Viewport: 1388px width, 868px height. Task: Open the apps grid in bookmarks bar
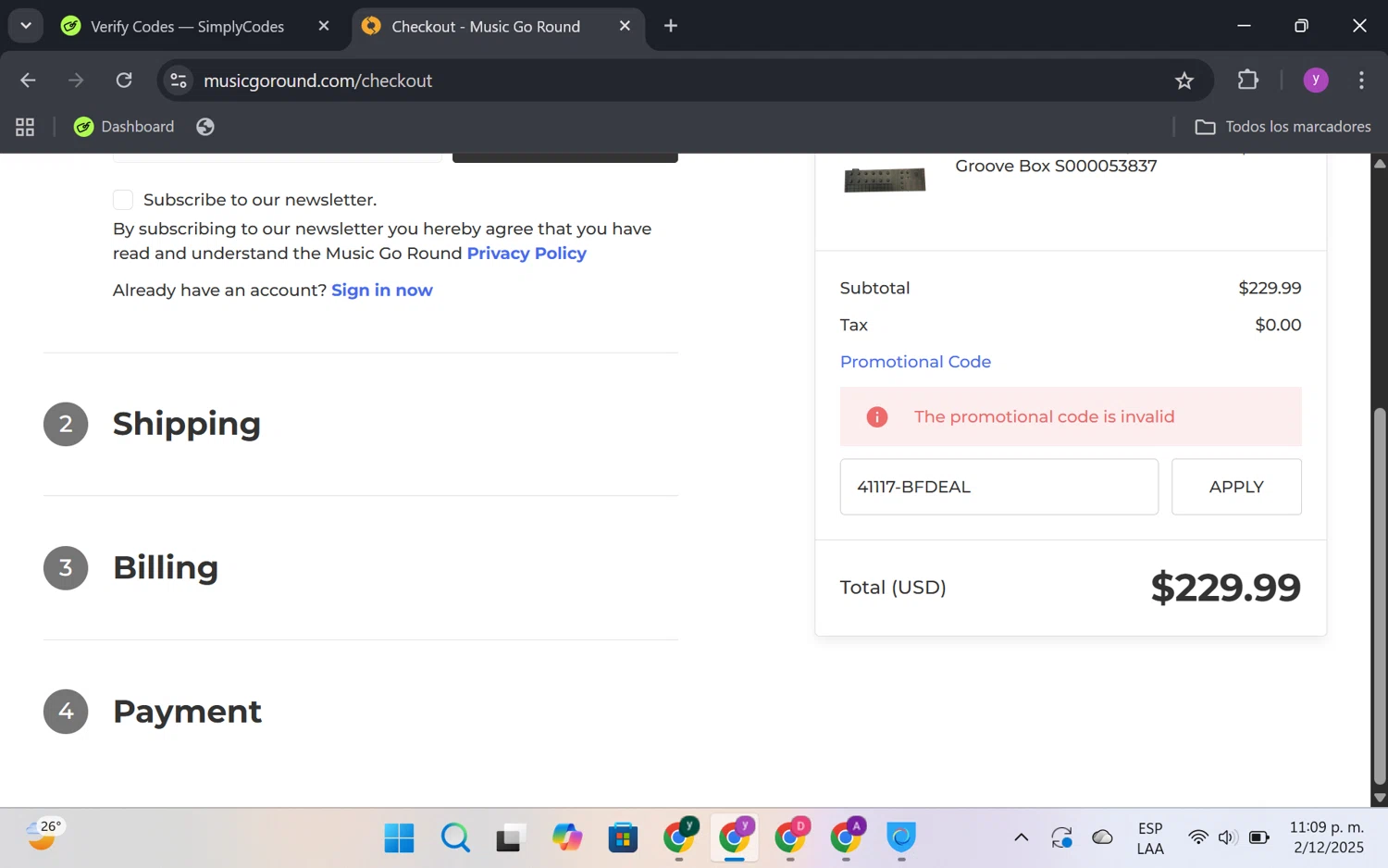point(25,127)
